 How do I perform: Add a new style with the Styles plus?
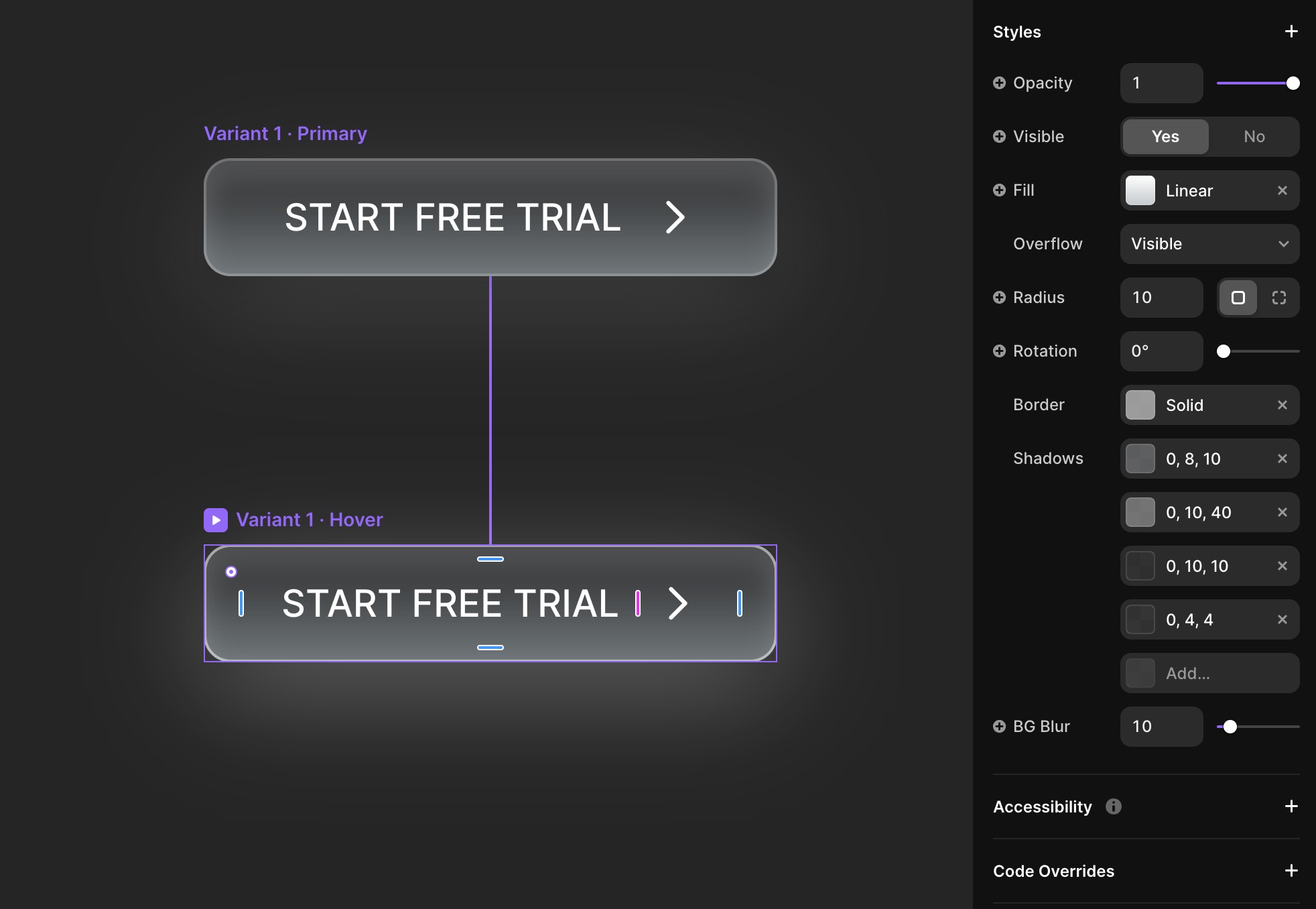click(1291, 32)
